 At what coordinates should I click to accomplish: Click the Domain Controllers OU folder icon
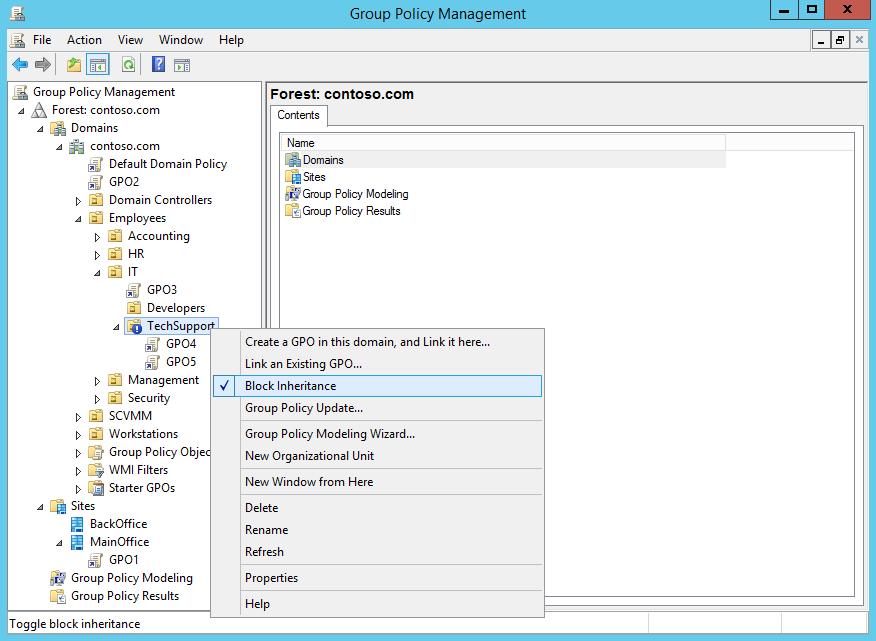[96, 200]
